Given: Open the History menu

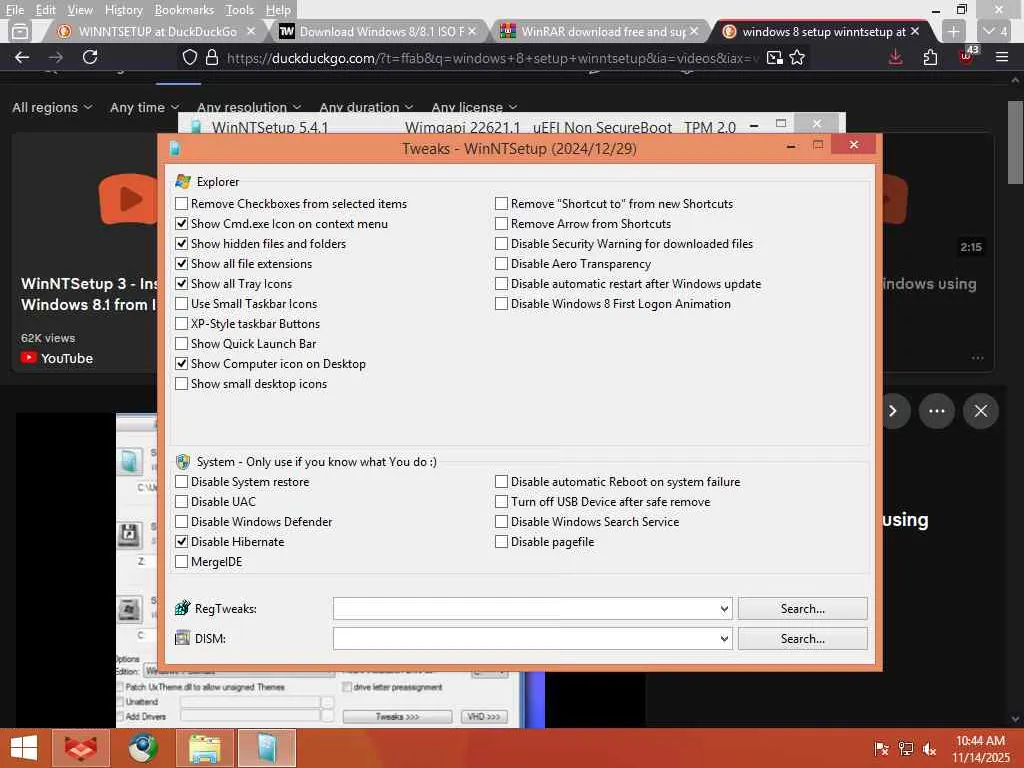Looking at the screenshot, I should pyautogui.click(x=123, y=10).
